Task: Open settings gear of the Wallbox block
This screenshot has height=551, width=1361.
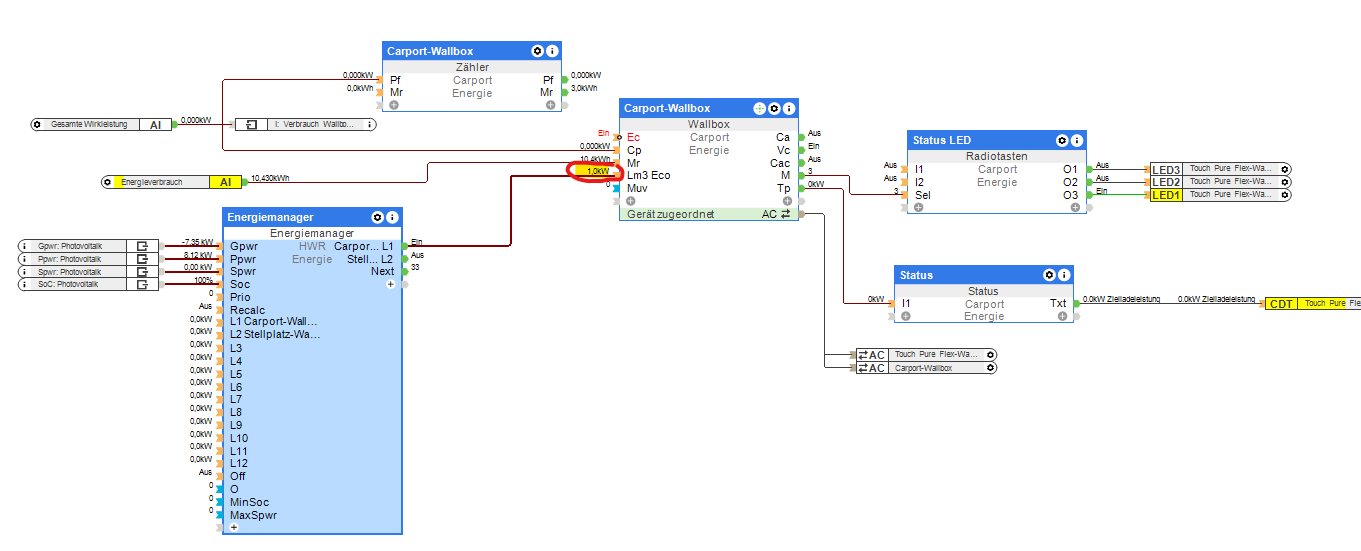Action: click(774, 108)
